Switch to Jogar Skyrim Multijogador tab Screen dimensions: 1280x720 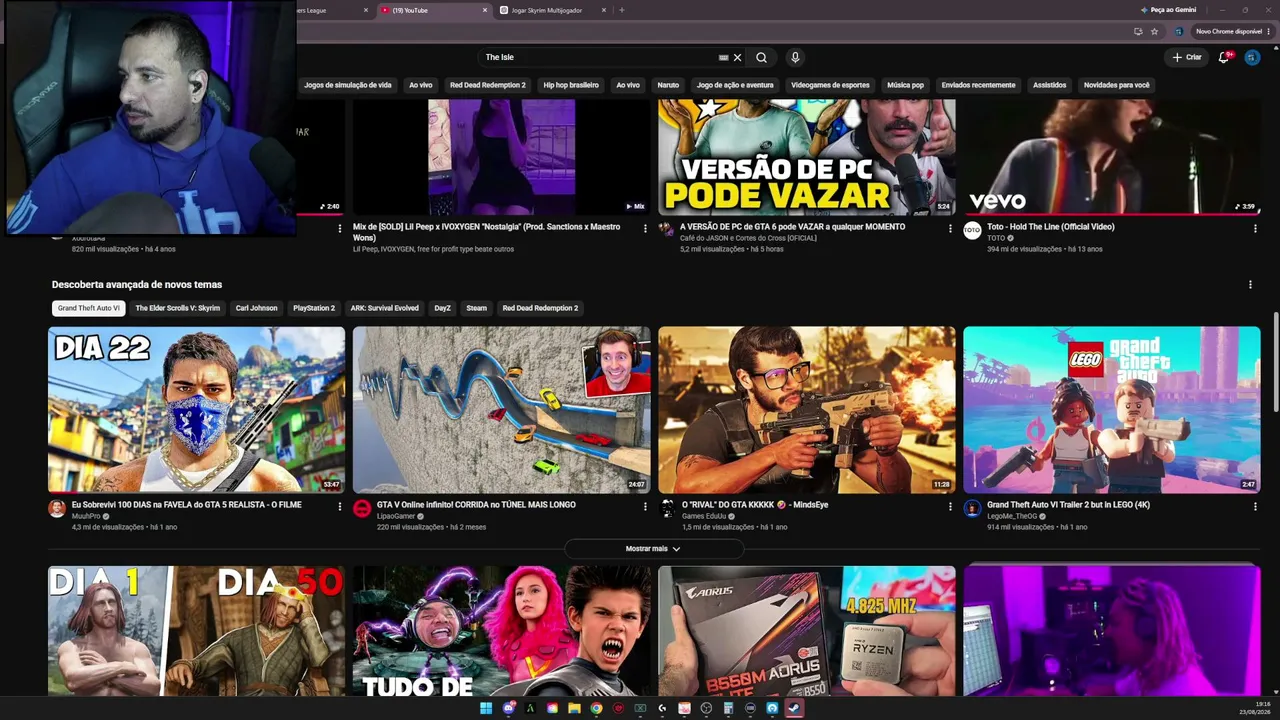click(553, 10)
